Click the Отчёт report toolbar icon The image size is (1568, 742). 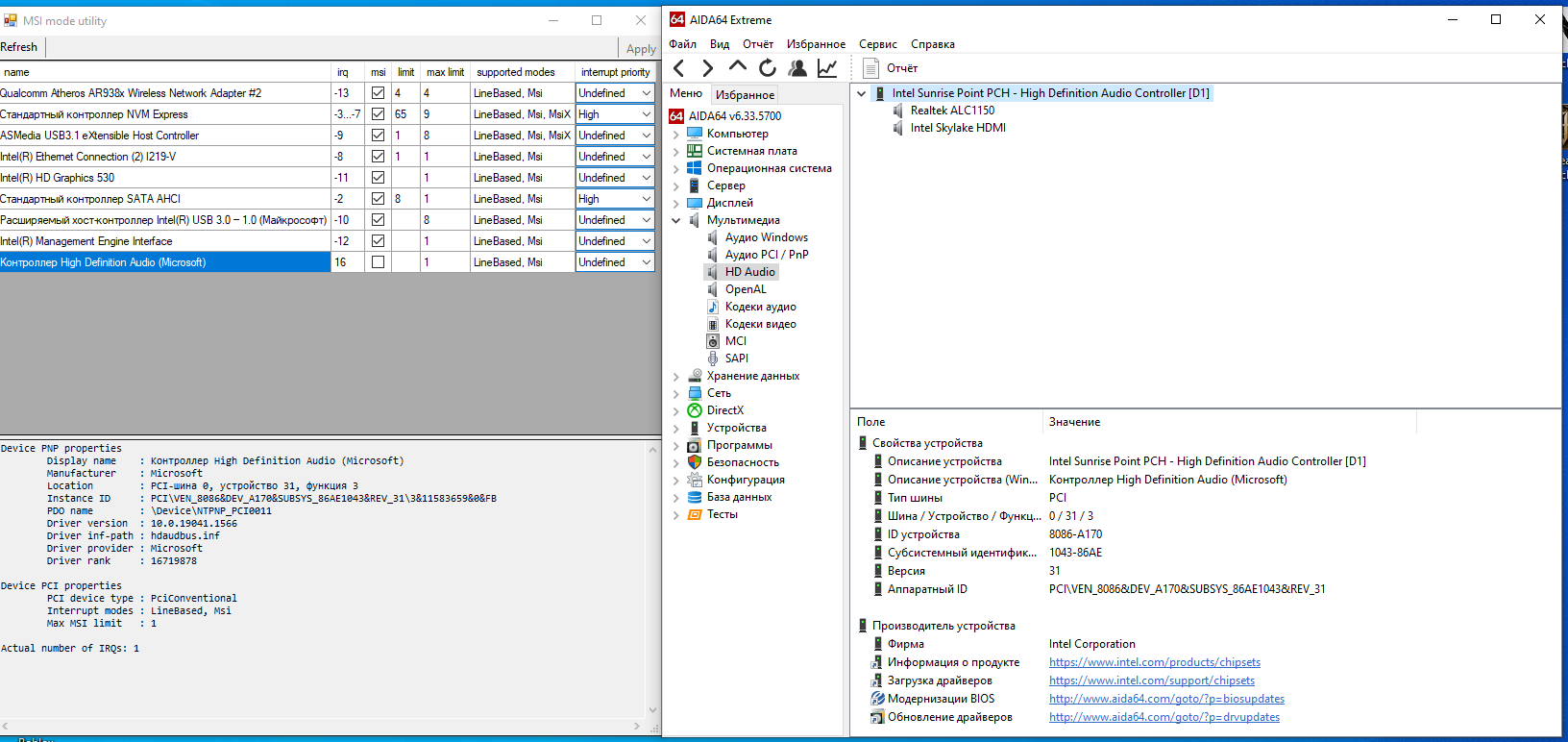click(x=870, y=68)
